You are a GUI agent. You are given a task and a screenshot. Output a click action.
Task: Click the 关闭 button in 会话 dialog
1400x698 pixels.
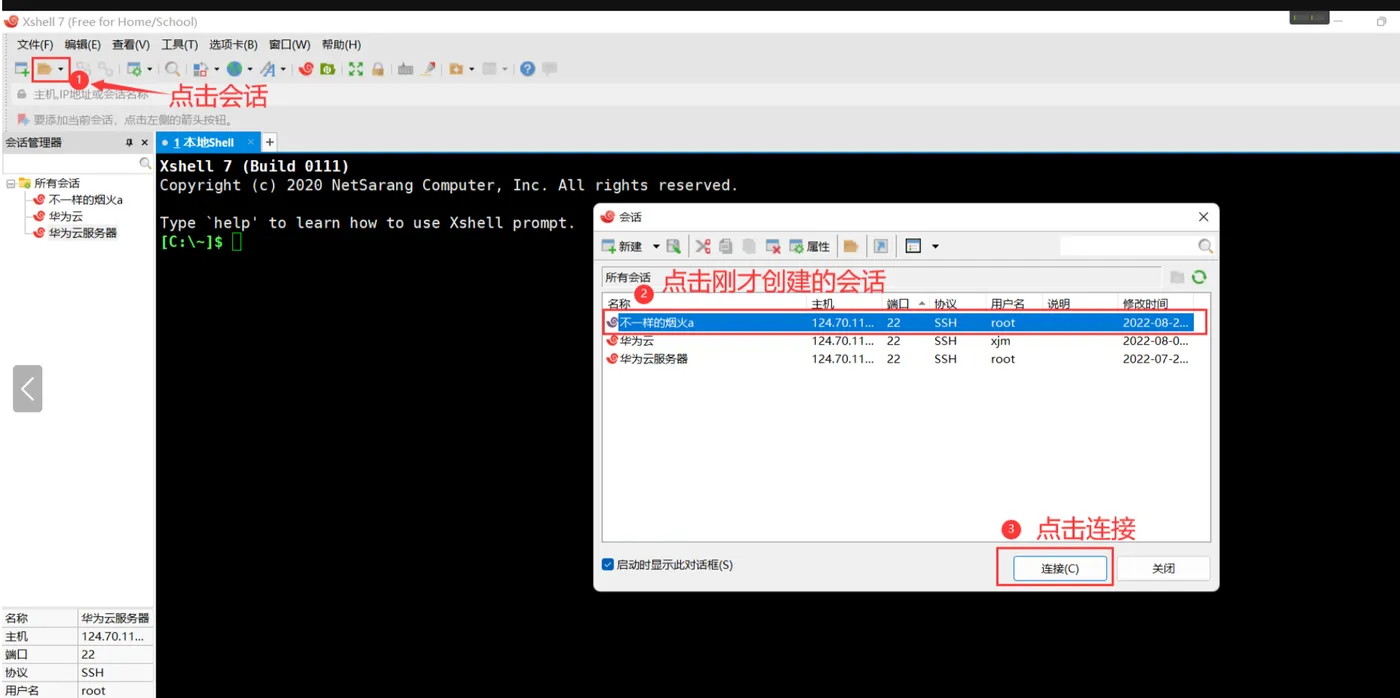pyautogui.click(x=1163, y=568)
